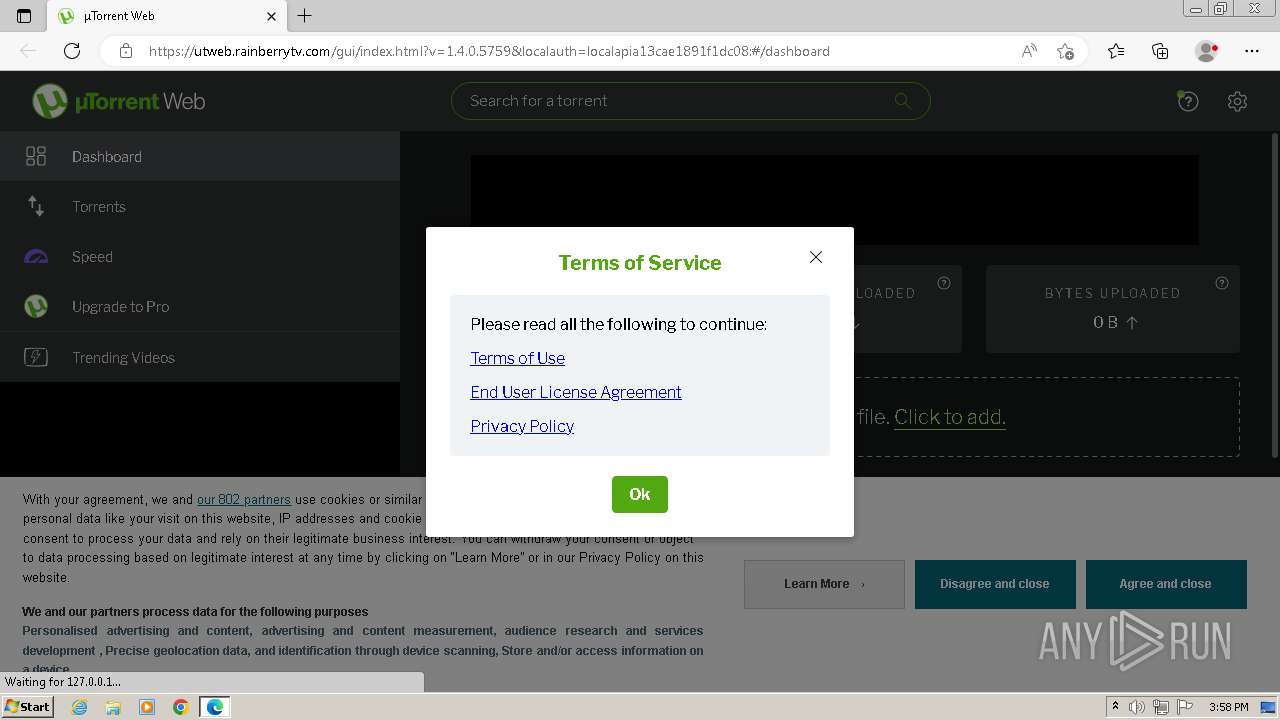
Task: Select Upgrade to Pro in sidebar
Action: pyautogui.click(x=200, y=307)
